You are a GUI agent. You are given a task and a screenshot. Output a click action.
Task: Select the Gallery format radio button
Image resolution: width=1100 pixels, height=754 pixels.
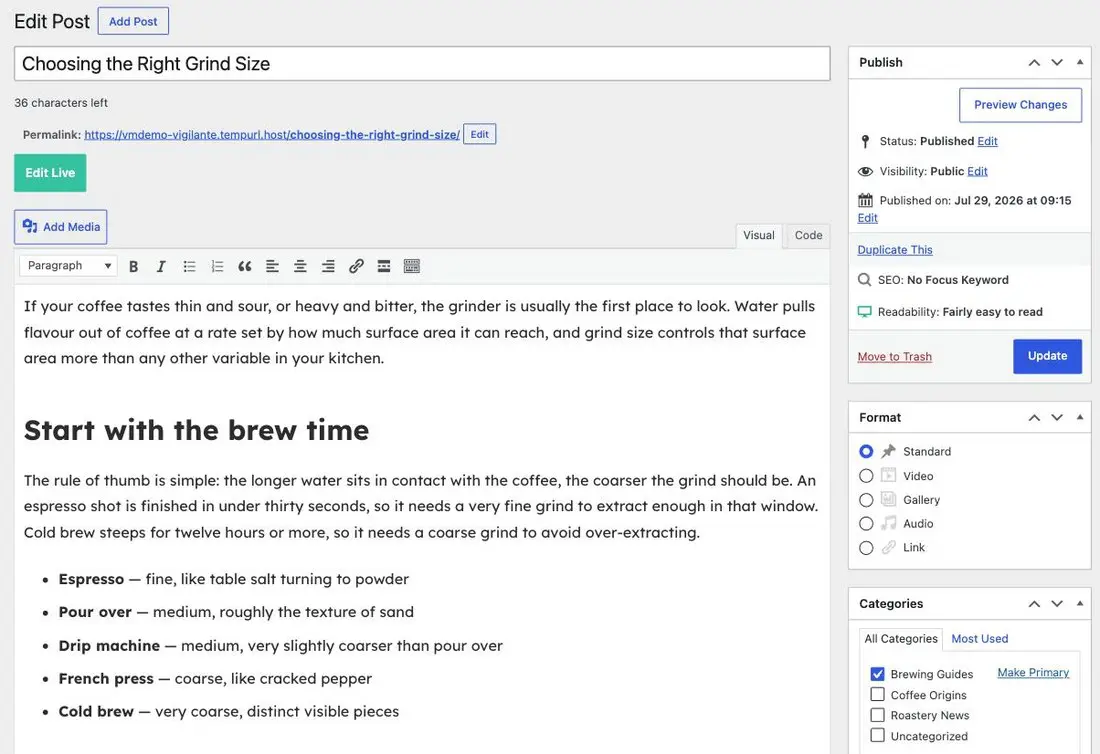866,500
